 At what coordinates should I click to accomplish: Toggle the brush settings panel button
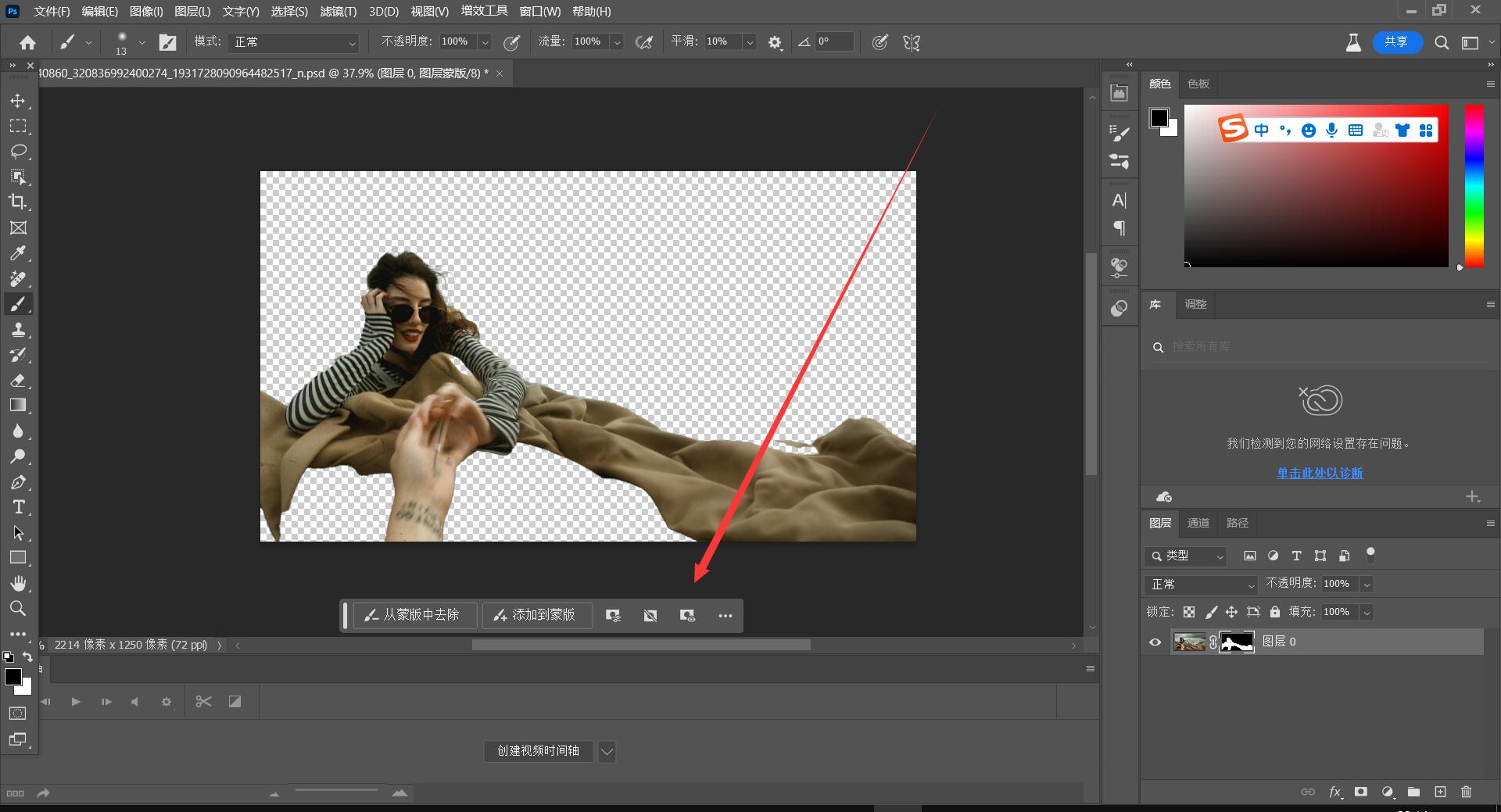(x=167, y=43)
